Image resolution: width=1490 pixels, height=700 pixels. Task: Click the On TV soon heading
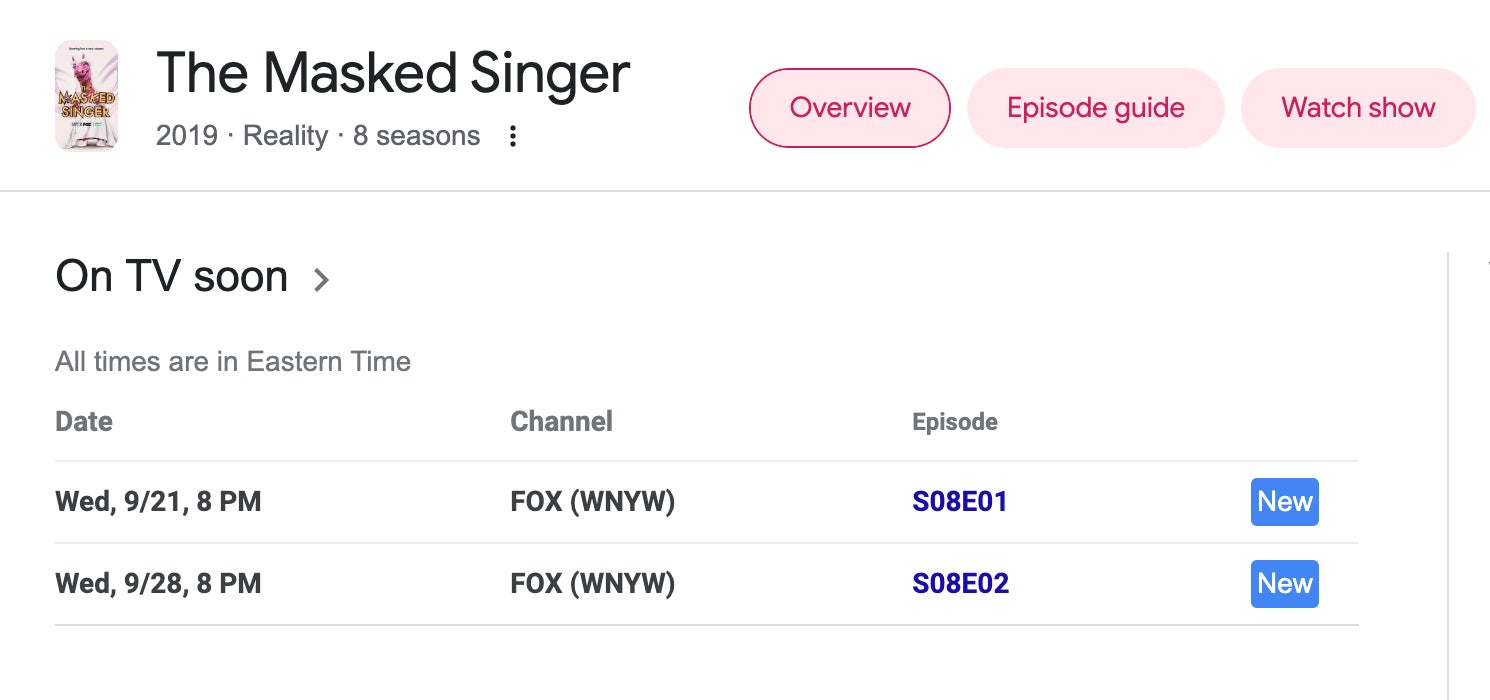click(x=172, y=277)
